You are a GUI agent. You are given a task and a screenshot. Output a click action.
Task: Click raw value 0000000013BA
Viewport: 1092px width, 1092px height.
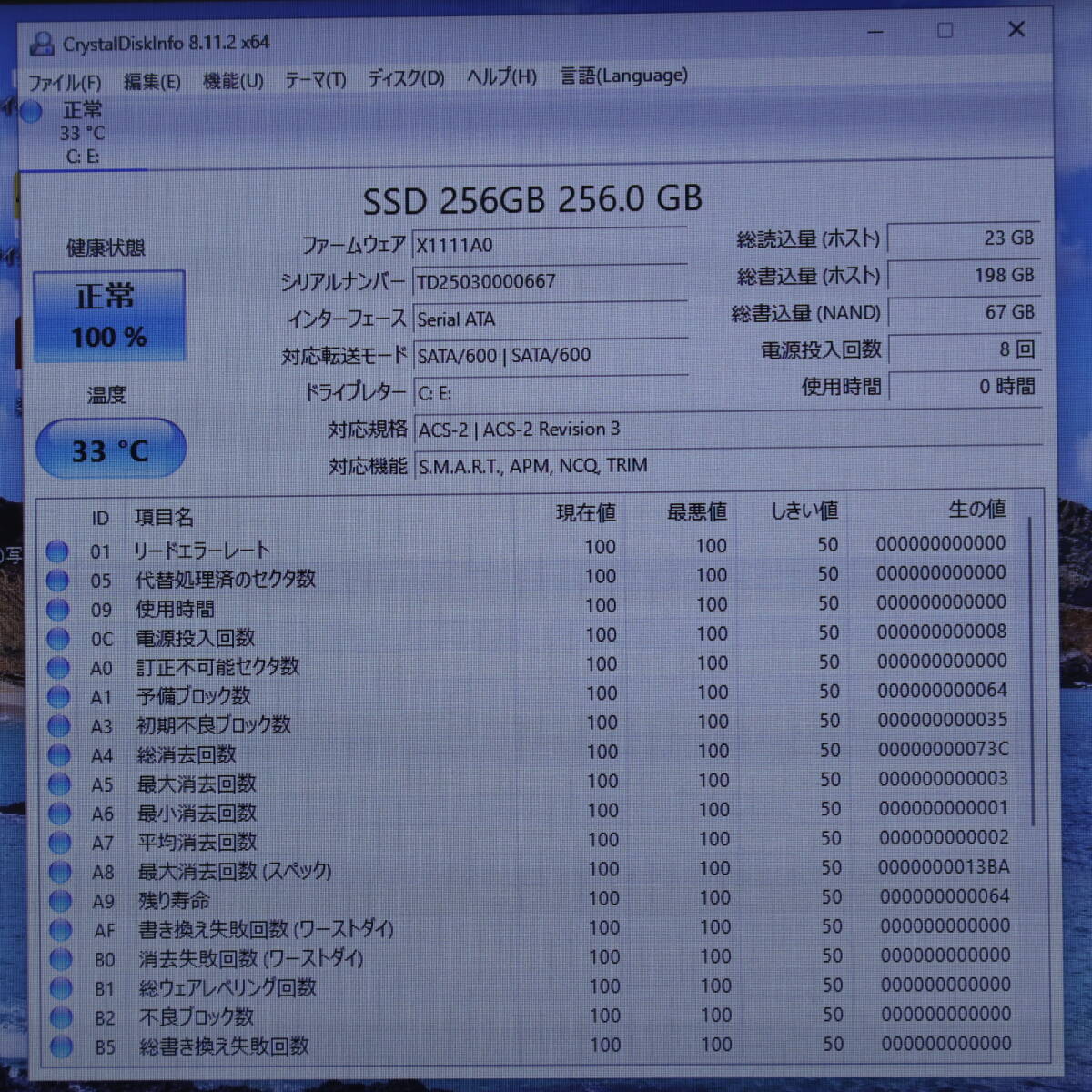click(x=944, y=866)
